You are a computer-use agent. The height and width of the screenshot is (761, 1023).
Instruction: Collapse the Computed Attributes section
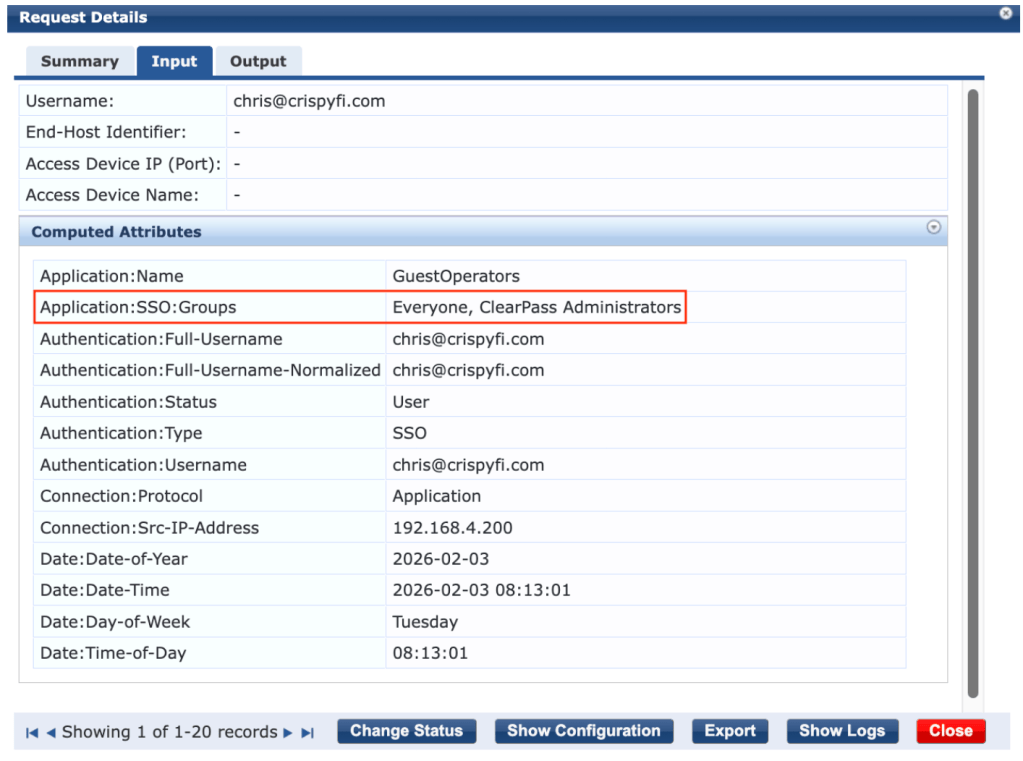pos(933,228)
